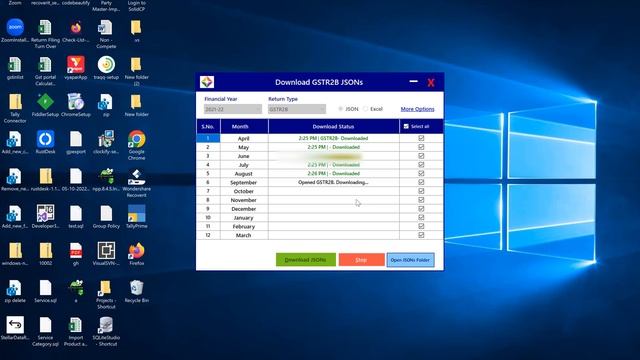The height and width of the screenshot is (360, 640).
Task: Open the Tally Connector zip folder
Action: (x=15, y=102)
